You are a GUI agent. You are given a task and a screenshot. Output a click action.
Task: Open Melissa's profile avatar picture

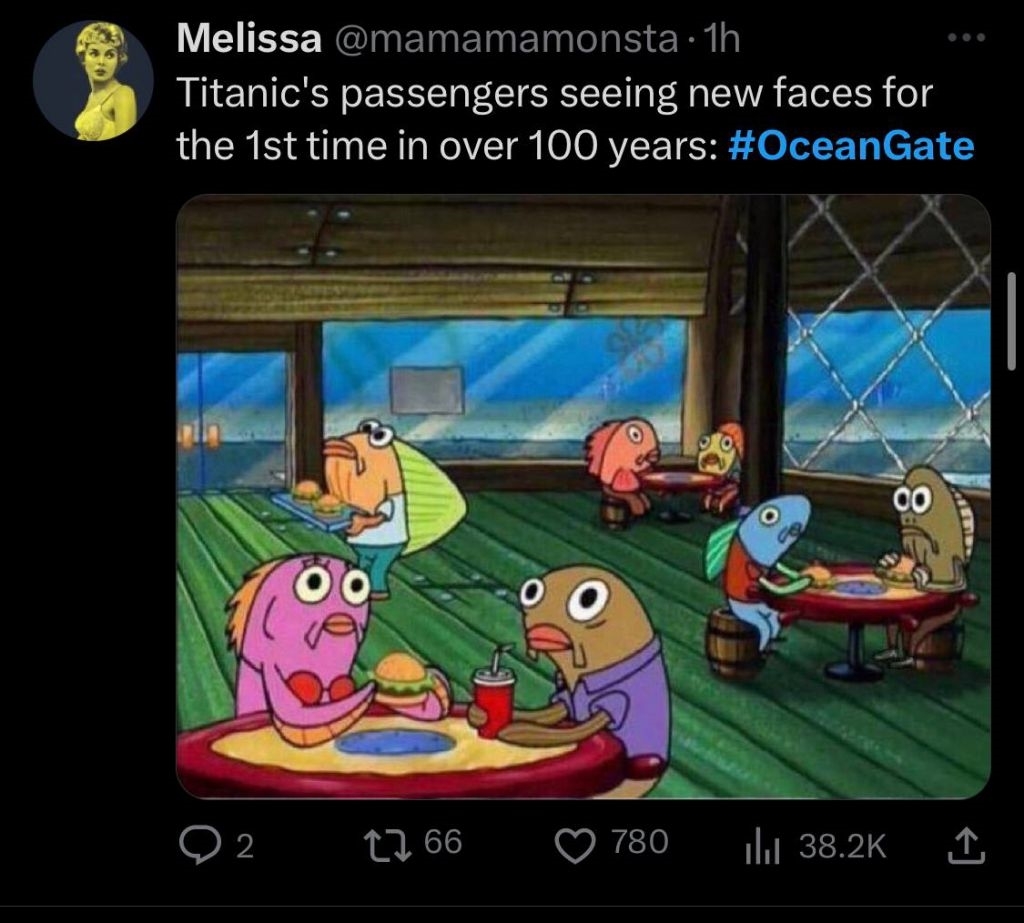[x=93, y=80]
